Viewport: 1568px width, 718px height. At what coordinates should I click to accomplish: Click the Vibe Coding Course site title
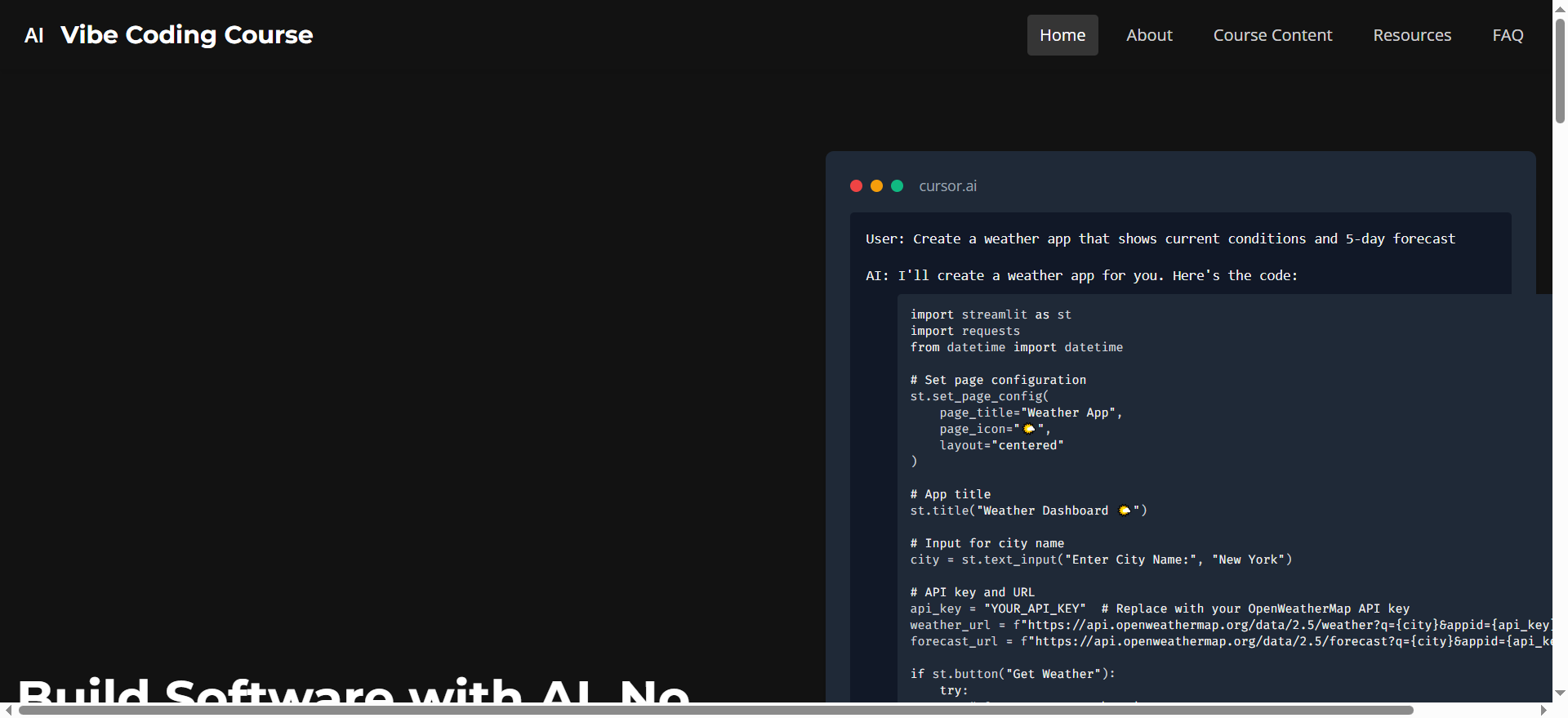tap(187, 35)
